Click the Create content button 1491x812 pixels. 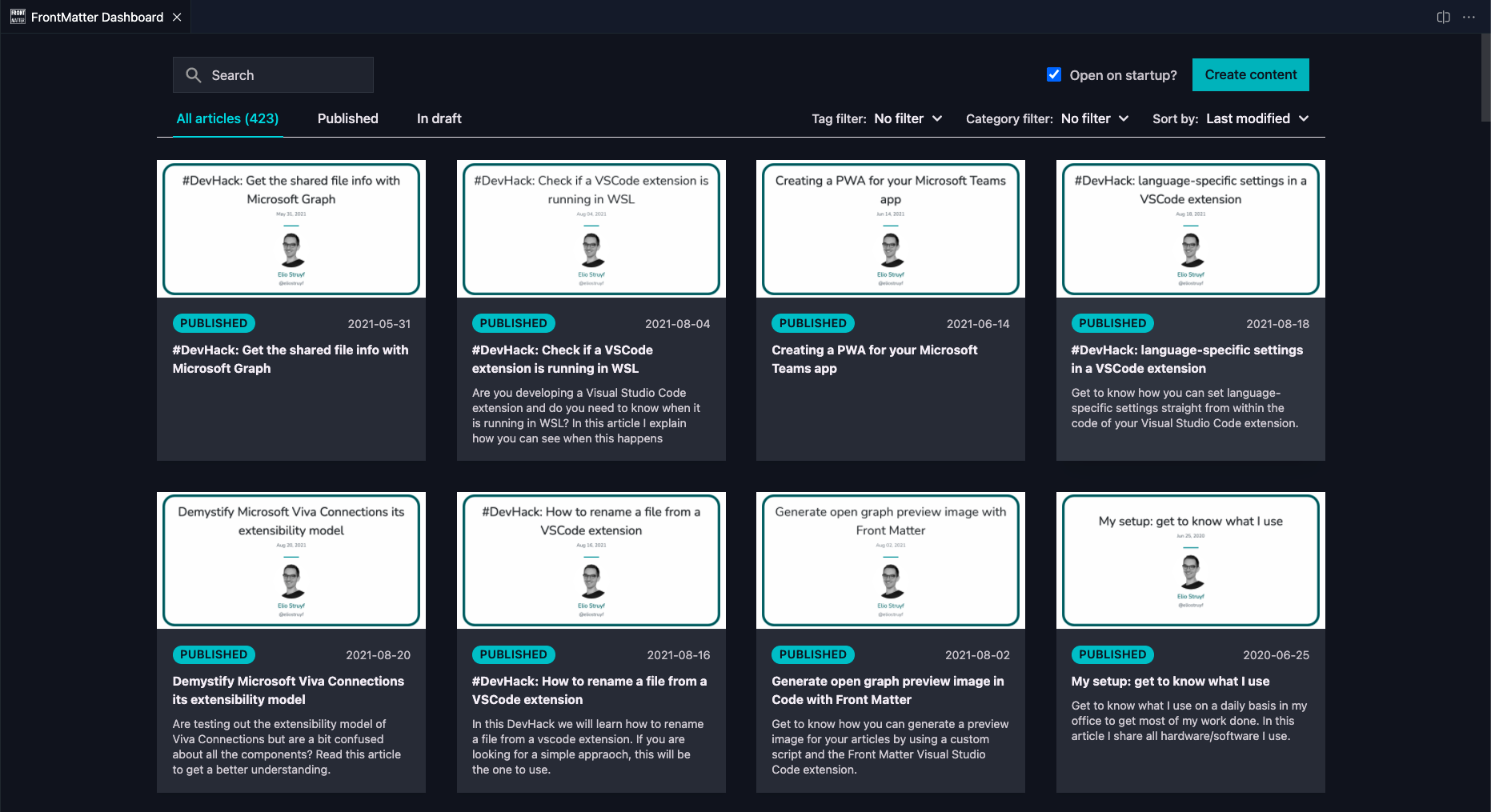(1251, 74)
